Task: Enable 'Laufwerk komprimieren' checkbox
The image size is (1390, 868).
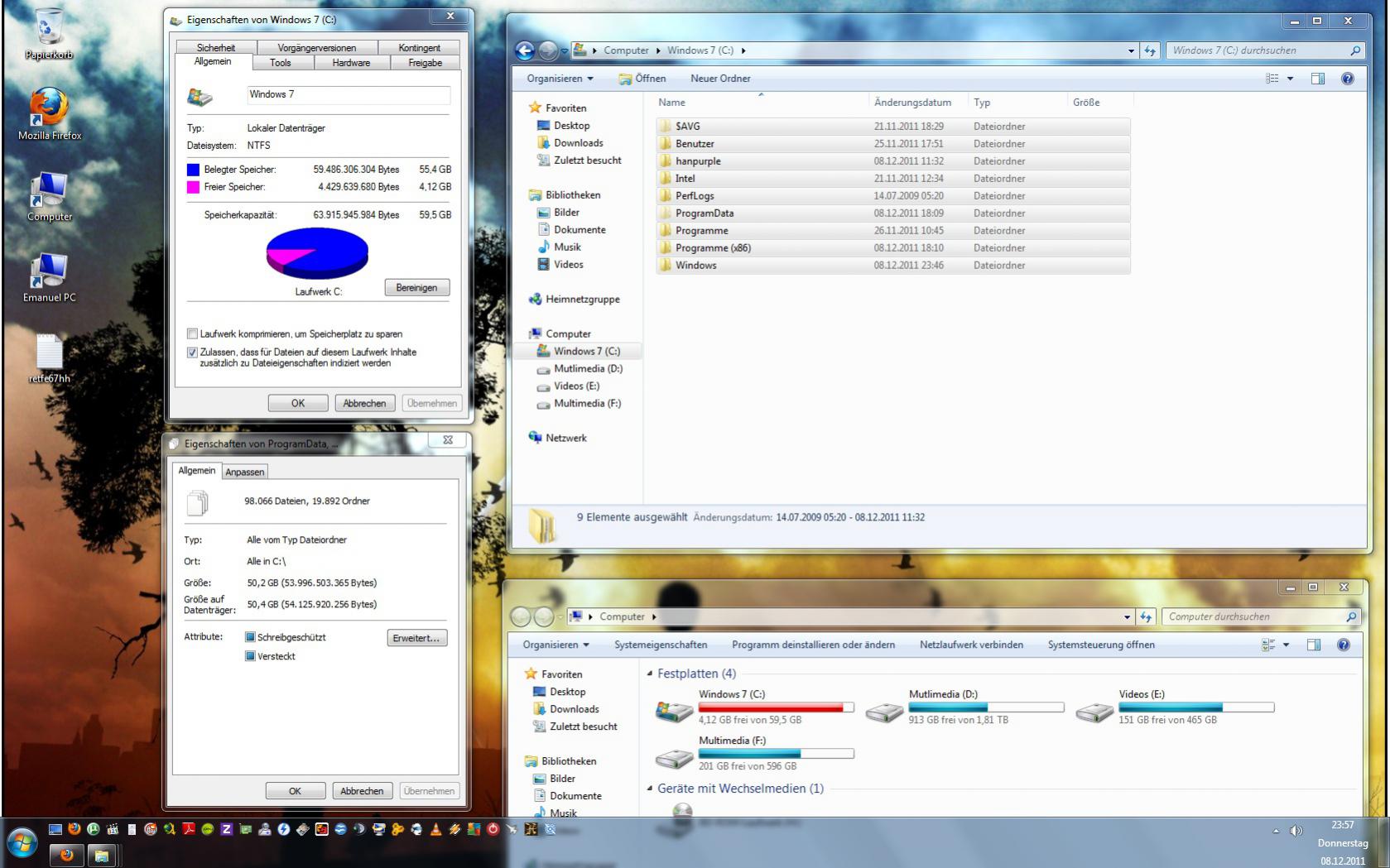Action: 192,334
